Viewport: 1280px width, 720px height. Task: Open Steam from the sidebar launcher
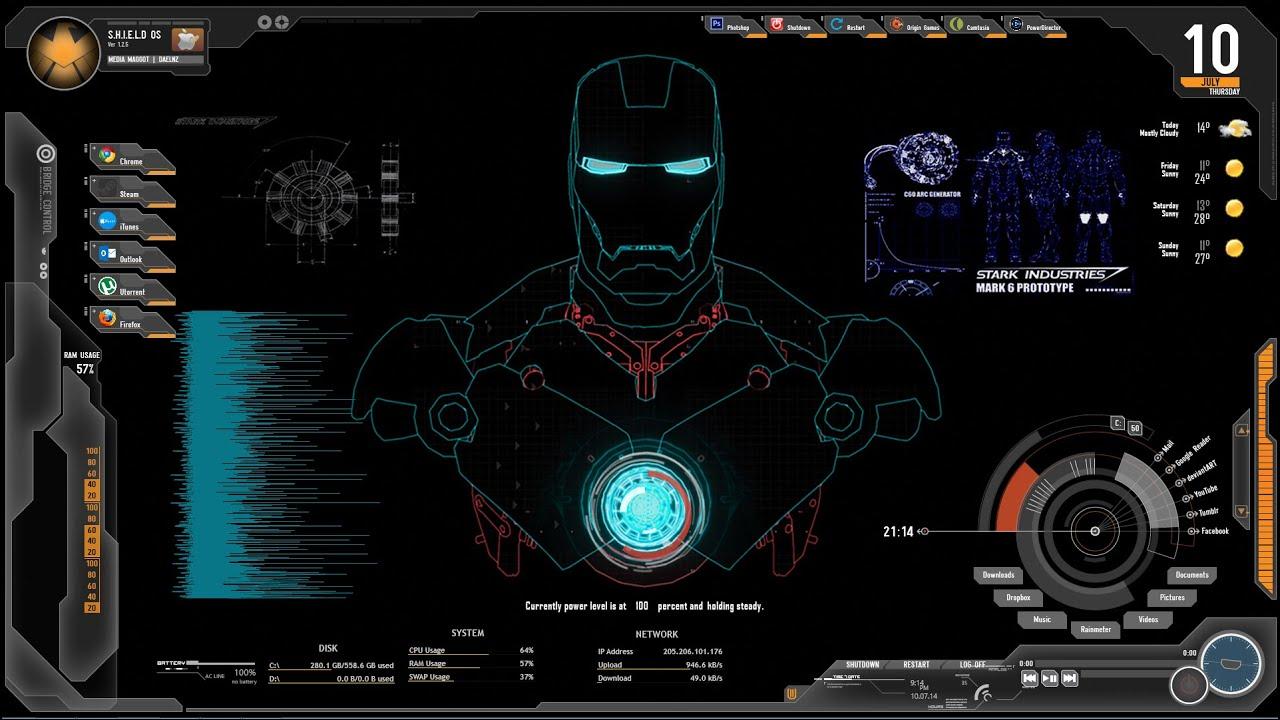[123, 193]
